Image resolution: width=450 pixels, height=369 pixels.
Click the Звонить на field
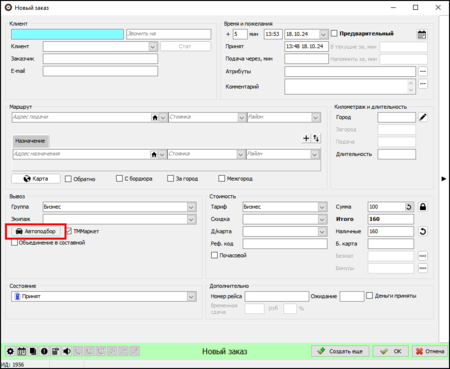pos(169,34)
